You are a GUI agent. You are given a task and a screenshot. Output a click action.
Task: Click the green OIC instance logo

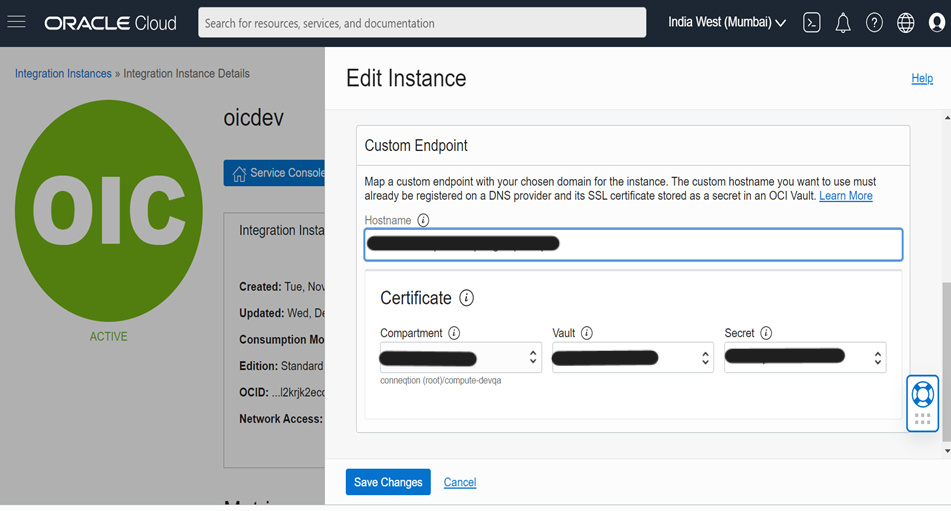click(109, 210)
